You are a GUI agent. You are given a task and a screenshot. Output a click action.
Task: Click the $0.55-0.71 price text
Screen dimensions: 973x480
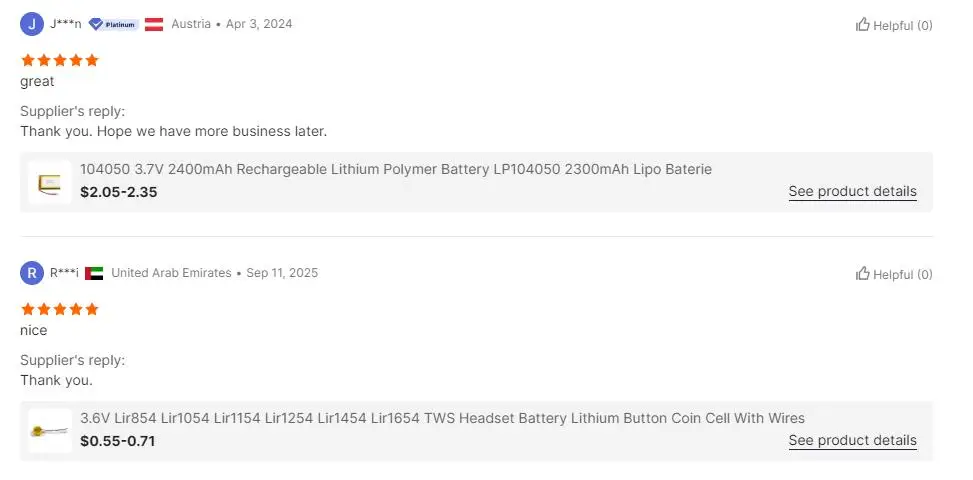[118, 441]
